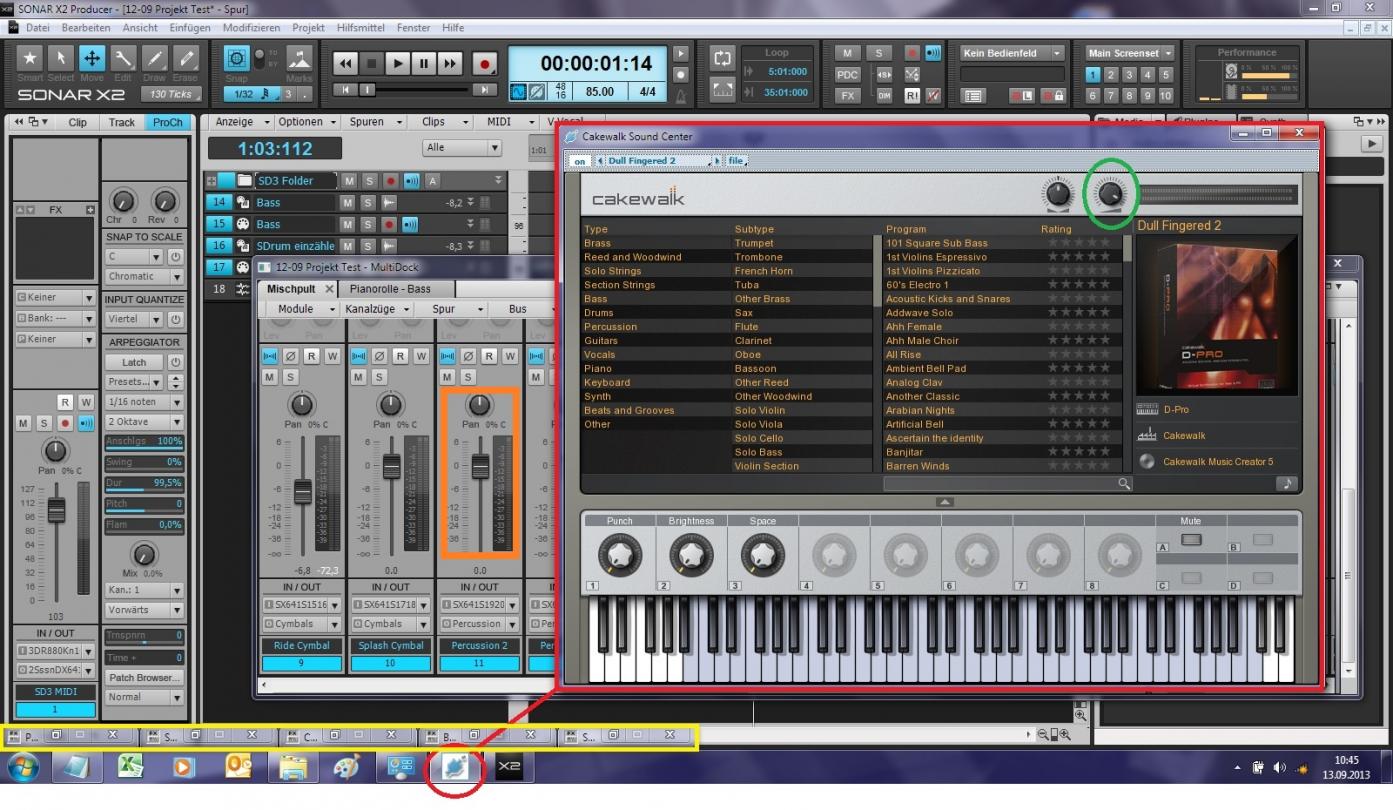Toggle Loop on/off button
1393x810 pixels.
[721, 58]
